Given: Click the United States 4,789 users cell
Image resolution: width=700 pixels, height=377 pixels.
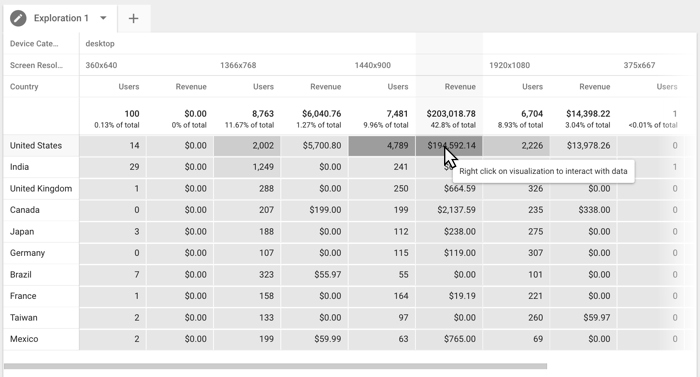Looking at the screenshot, I should tap(382, 146).
